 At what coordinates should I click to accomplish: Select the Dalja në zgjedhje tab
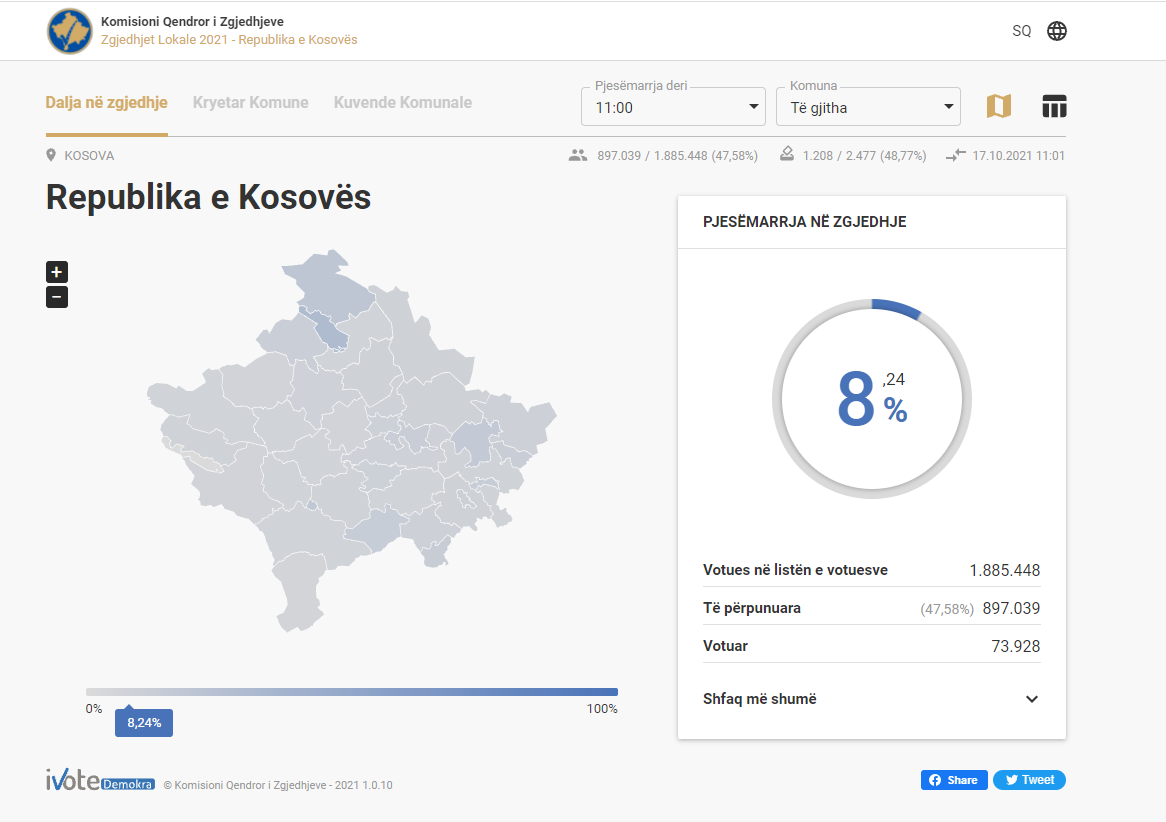tap(106, 103)
